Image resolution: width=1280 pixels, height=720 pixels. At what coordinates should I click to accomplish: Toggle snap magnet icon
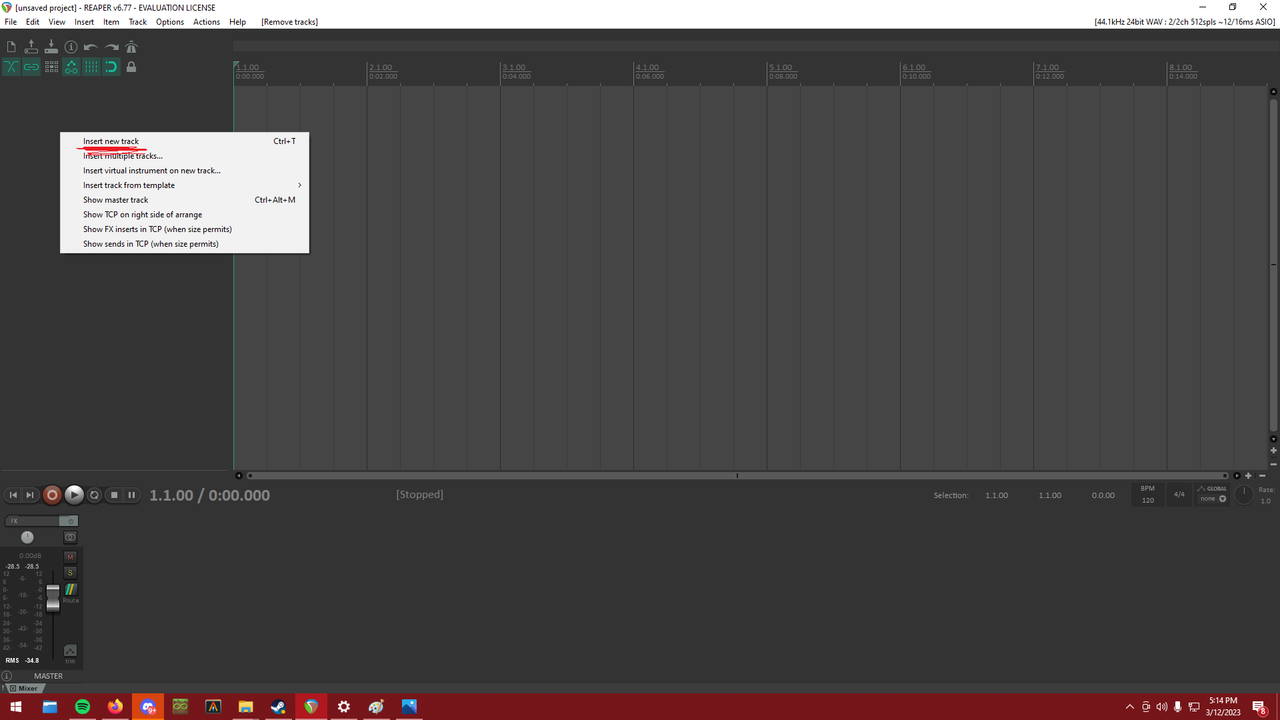point(111,67)
